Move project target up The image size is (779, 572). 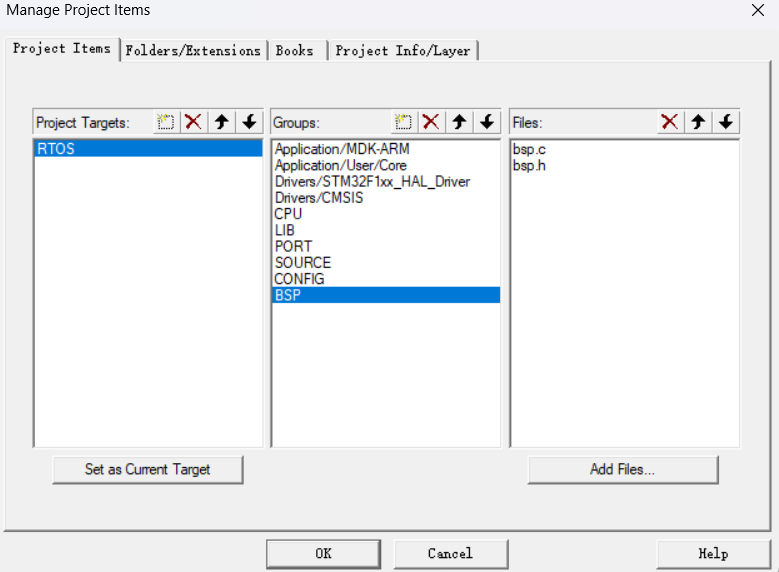tap(222, 122)
